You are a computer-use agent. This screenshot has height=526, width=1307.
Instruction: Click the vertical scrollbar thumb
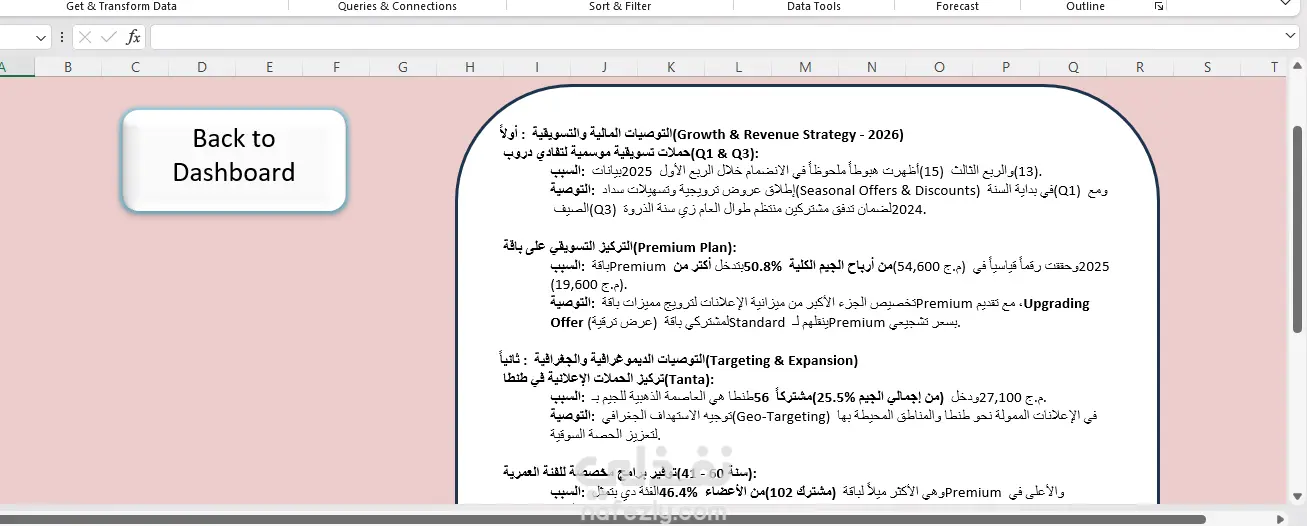1298,229
